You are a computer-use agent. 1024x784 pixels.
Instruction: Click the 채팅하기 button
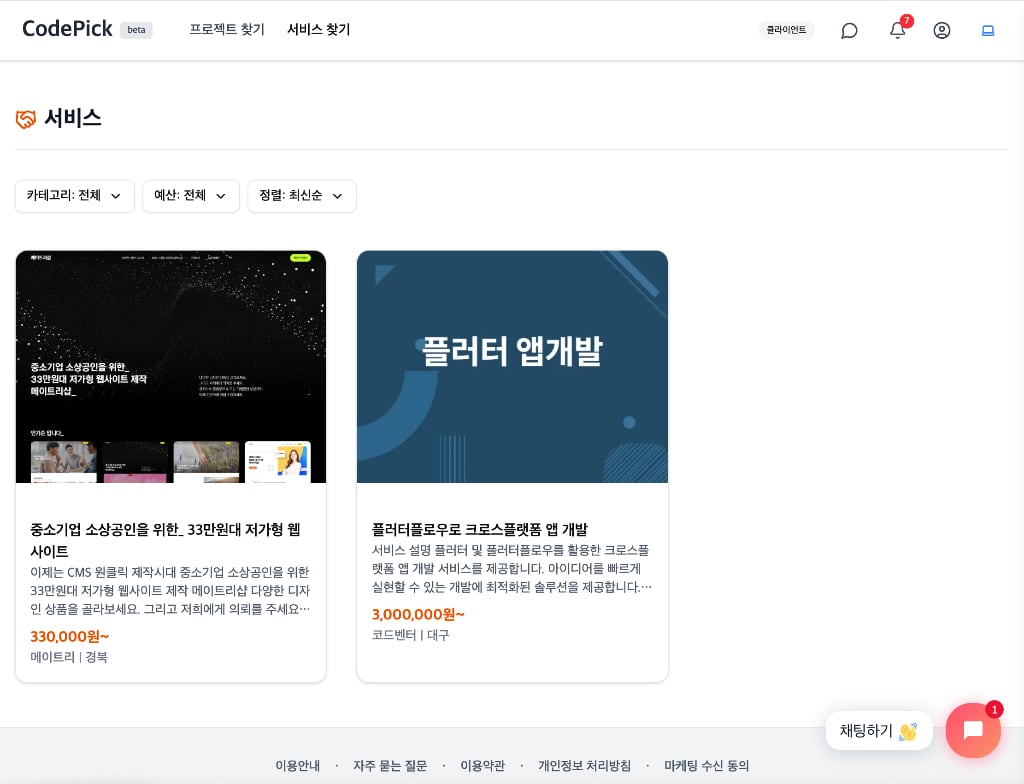coord(878,731)
